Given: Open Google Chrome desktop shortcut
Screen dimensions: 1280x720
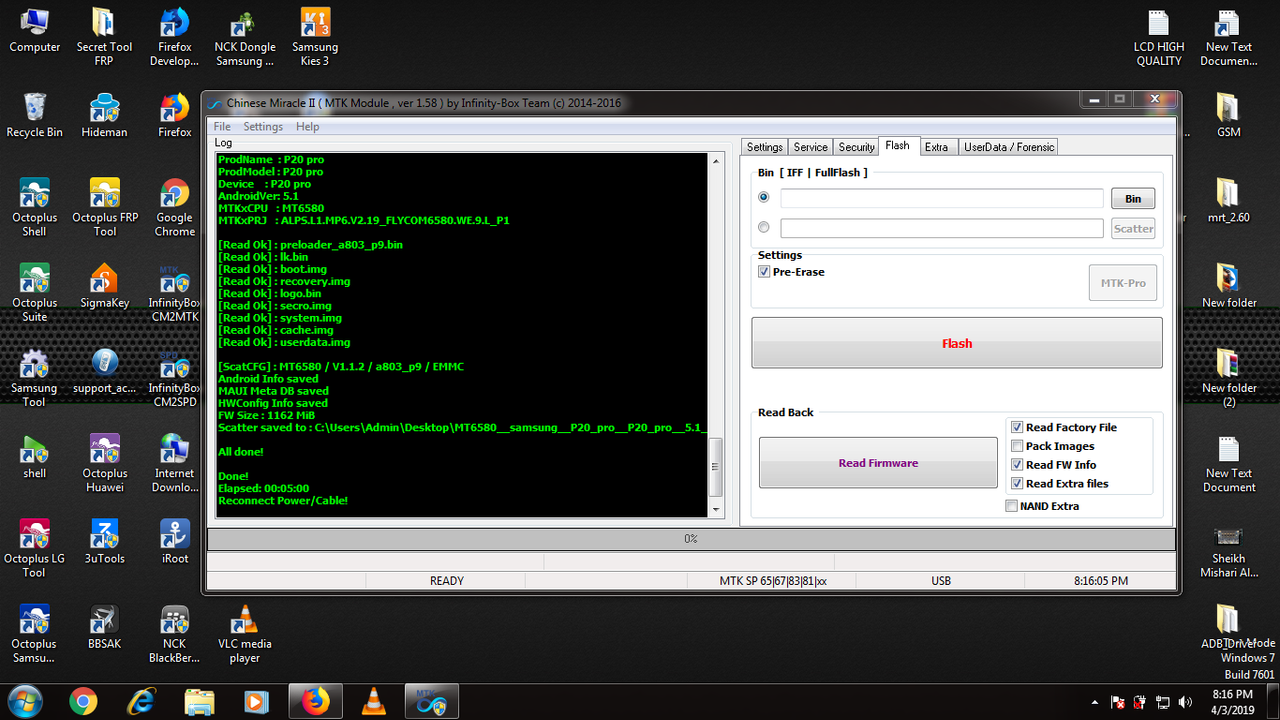Looking at the screenshot, I should pyautogui.click(x=174, y=207).
